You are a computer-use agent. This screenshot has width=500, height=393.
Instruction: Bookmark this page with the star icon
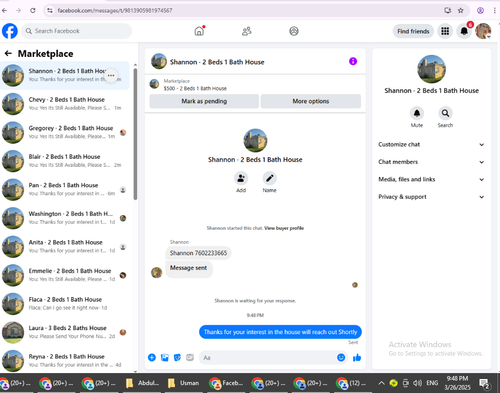pyautogui.click(x=461, y=10)
